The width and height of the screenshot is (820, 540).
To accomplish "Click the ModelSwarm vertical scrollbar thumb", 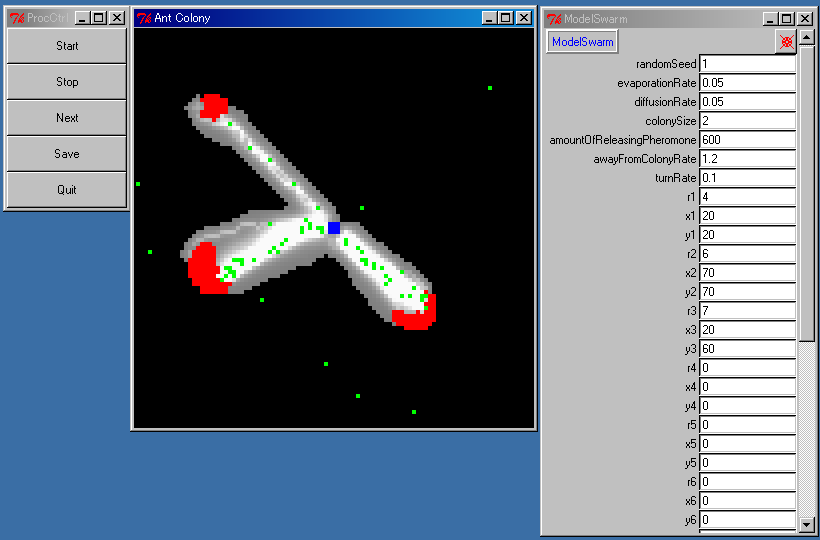I will [807, 194].
